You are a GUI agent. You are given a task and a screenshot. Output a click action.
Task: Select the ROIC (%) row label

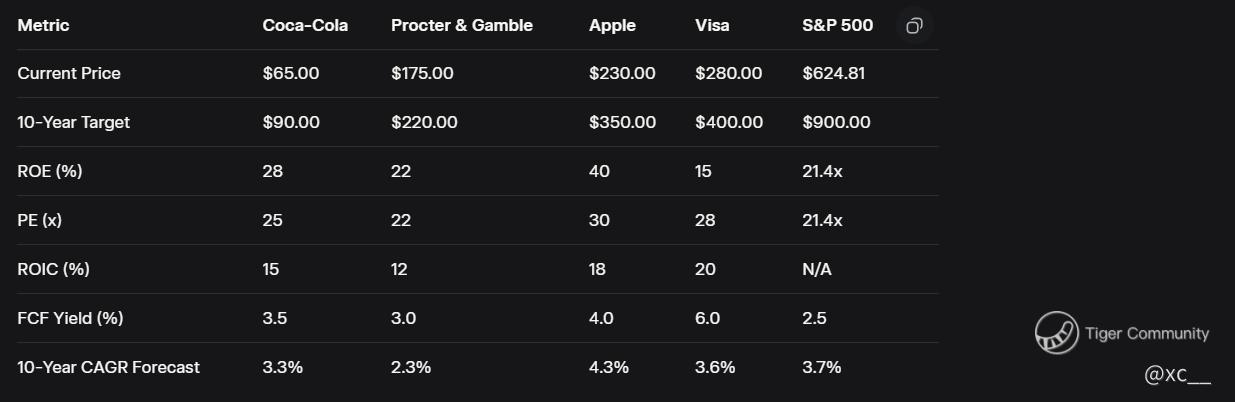[54, 270]
